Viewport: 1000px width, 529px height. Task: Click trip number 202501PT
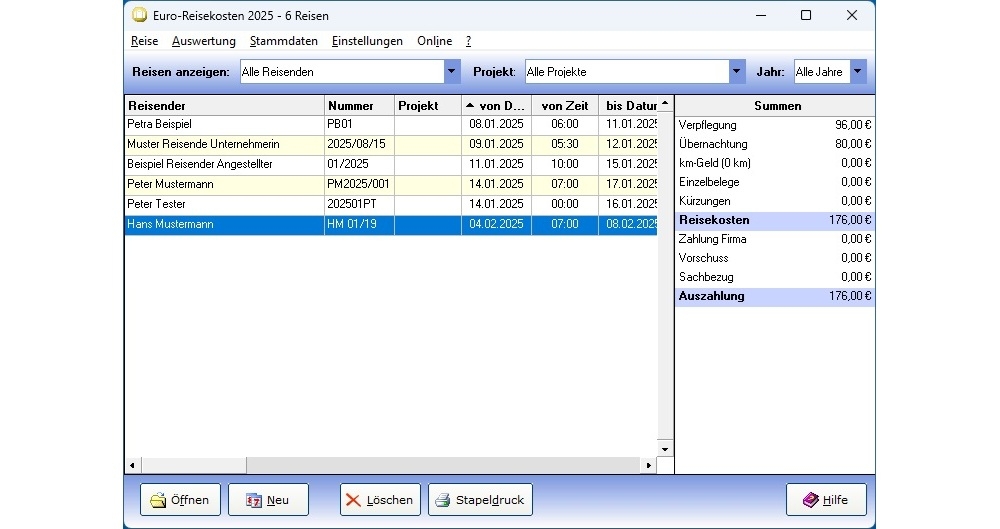351,204
